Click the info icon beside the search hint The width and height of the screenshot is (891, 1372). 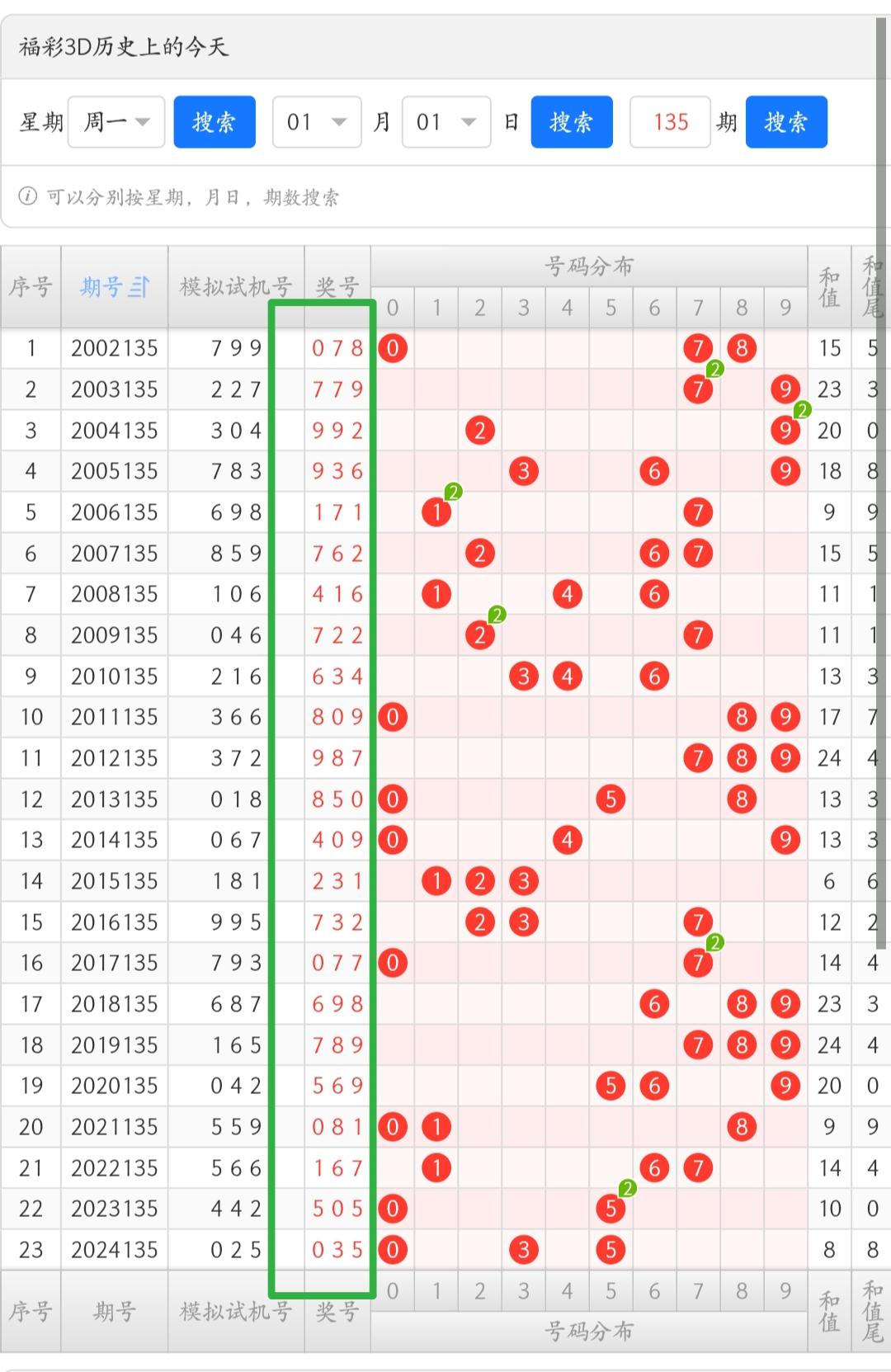[28, 196]
